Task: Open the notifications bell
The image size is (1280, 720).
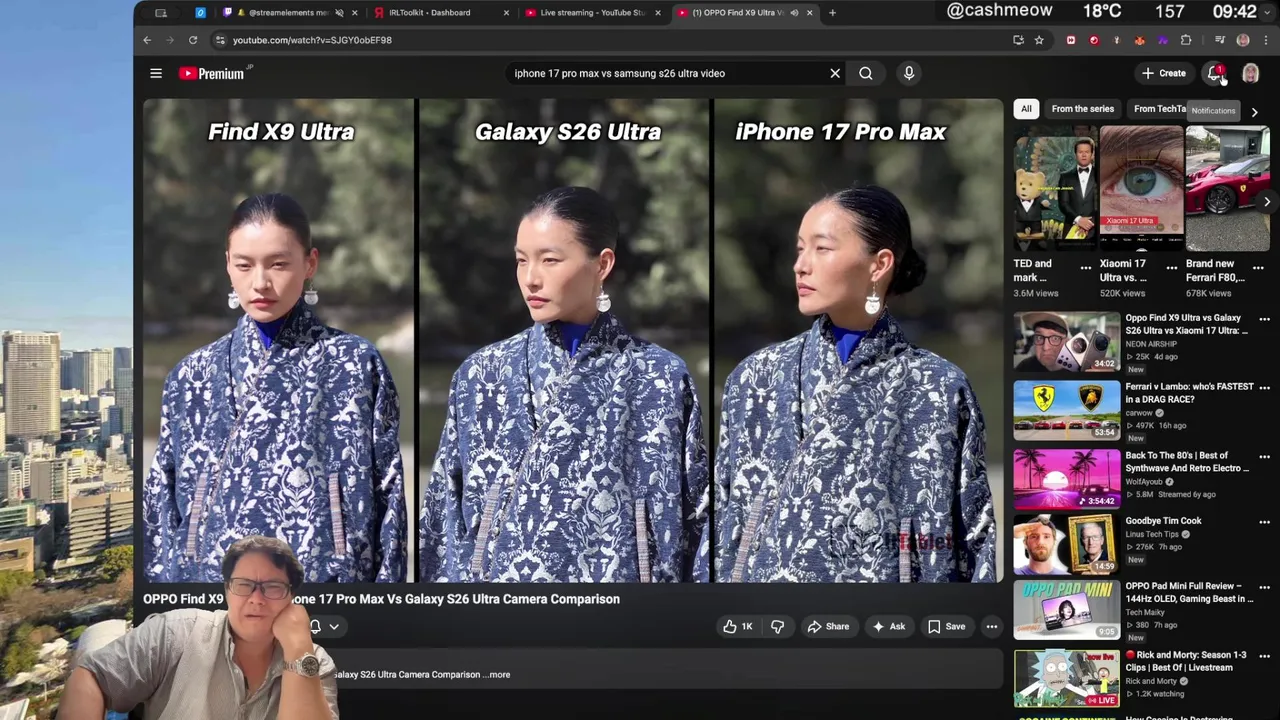Action: click(x=1215, y=73)
